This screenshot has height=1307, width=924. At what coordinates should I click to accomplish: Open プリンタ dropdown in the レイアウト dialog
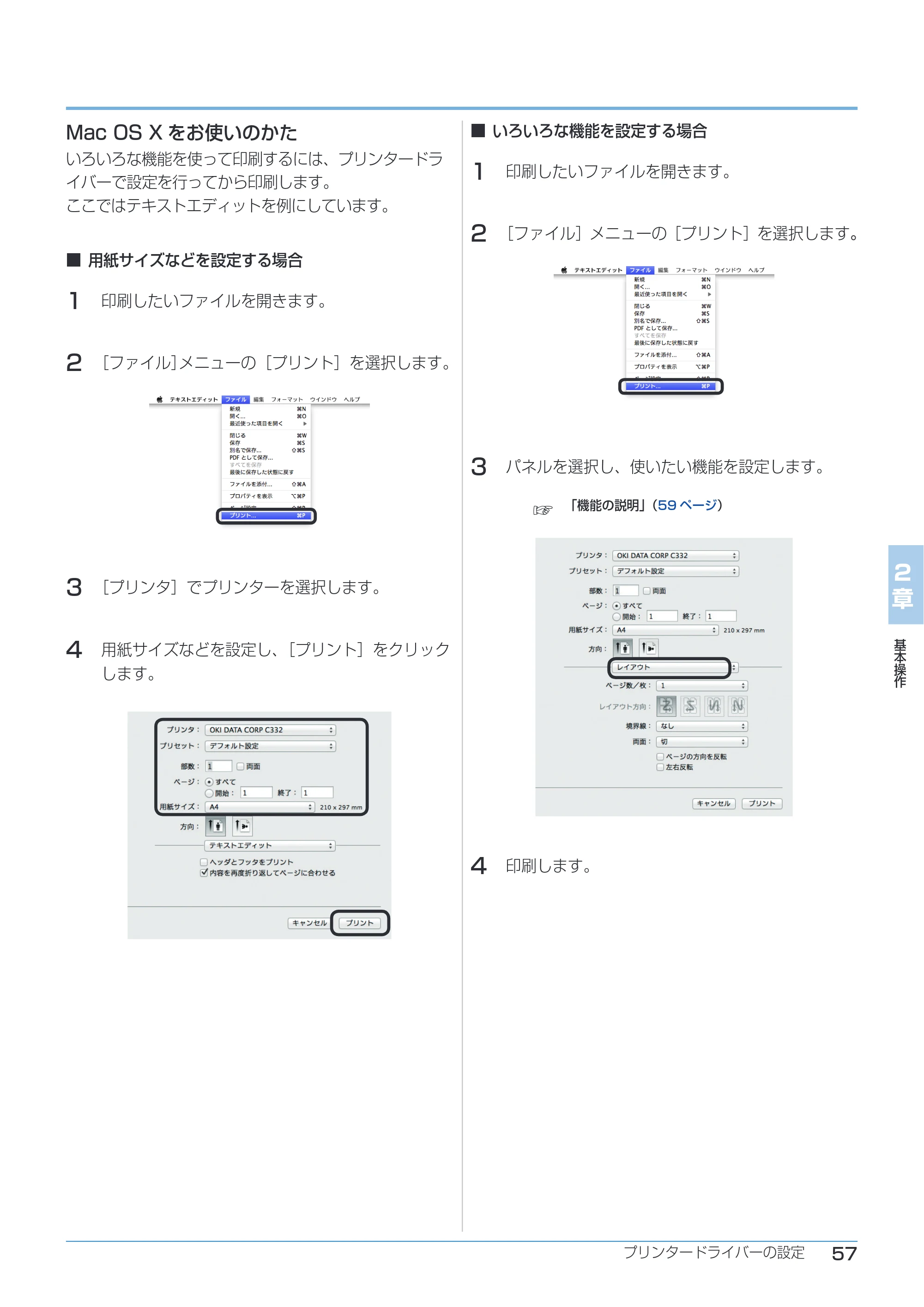tap(676, 556)
